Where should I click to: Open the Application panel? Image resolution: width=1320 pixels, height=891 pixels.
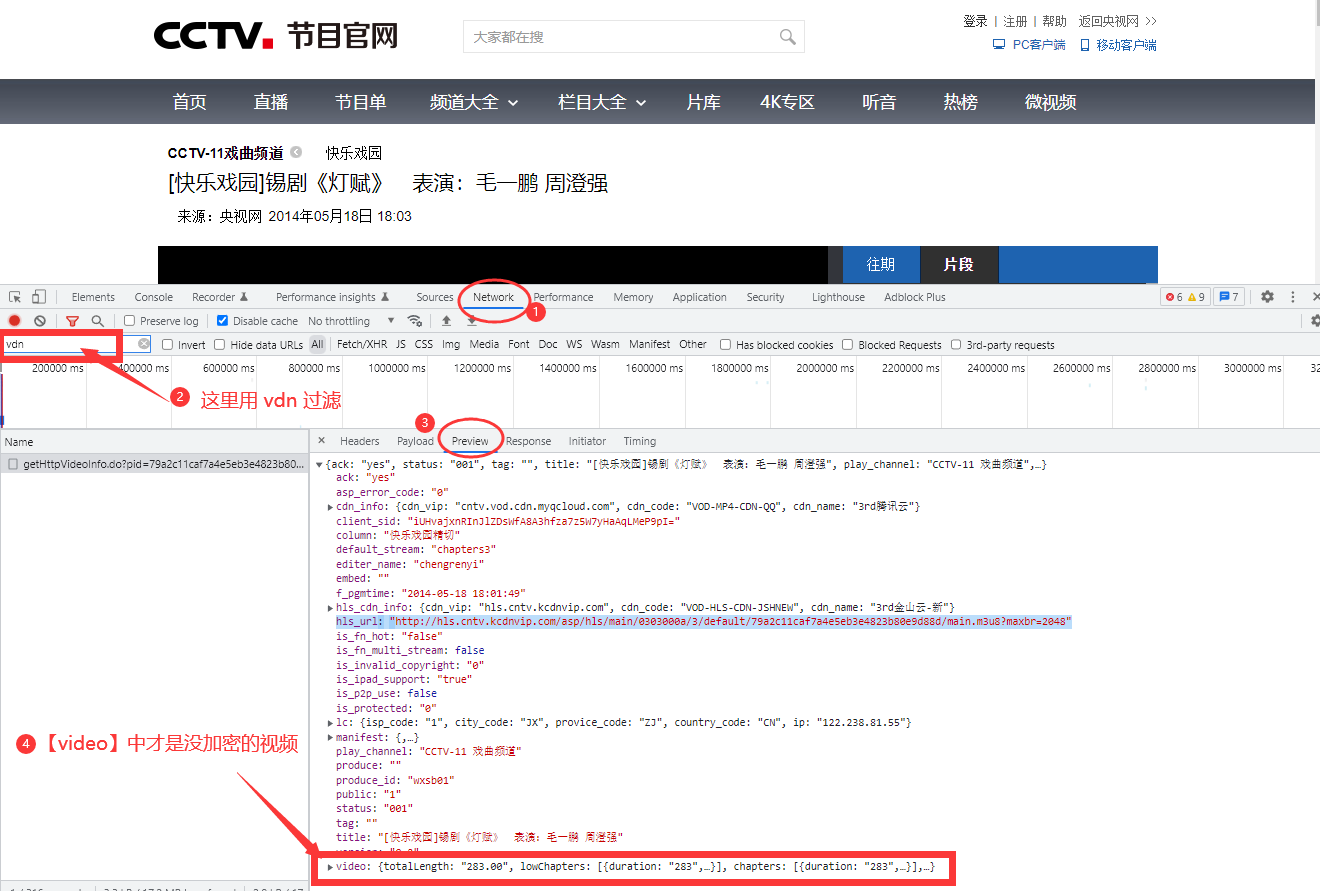pyautogui.click(x=700, y=297)
